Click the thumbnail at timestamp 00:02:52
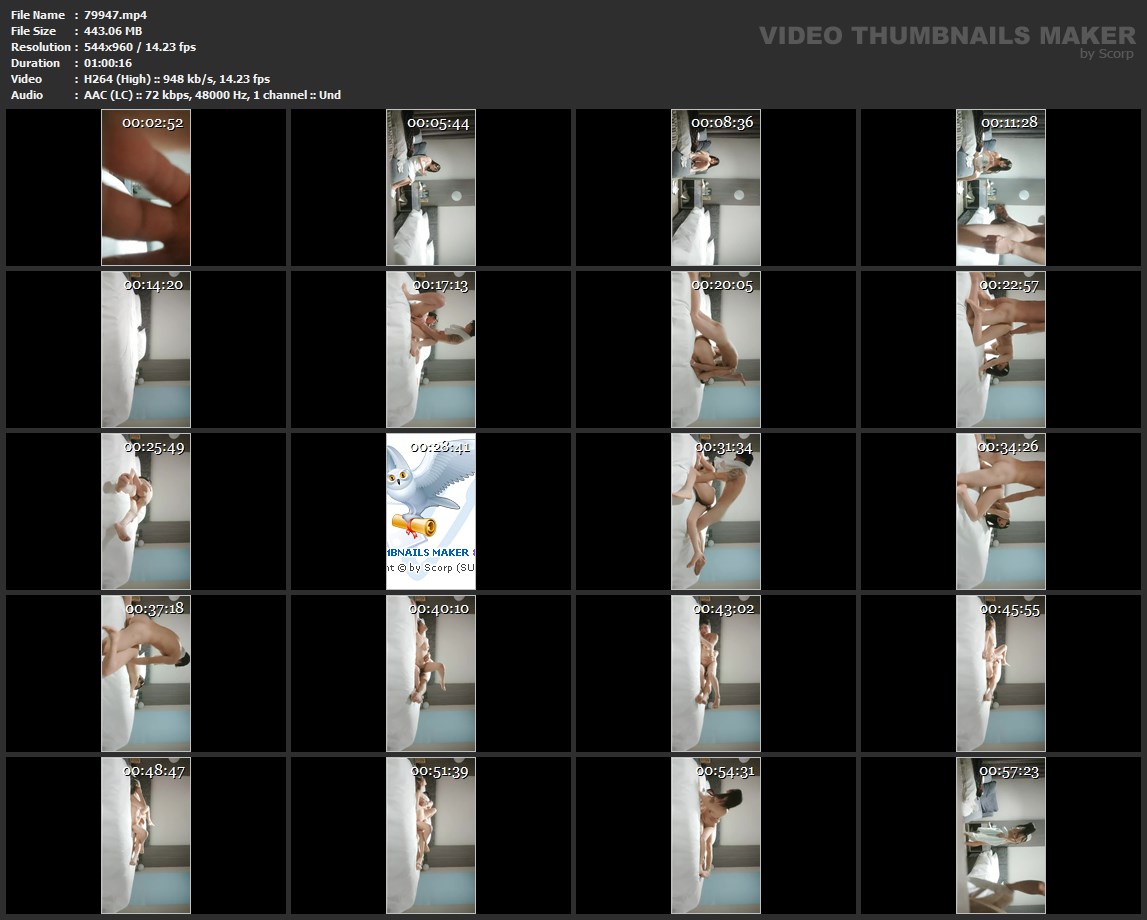 (146, 187)
